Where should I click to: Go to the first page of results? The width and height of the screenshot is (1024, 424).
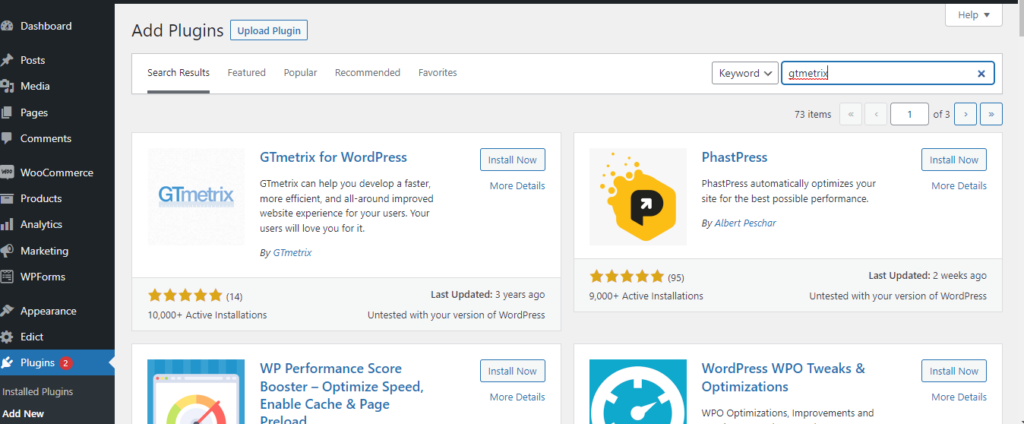[850, 114]
